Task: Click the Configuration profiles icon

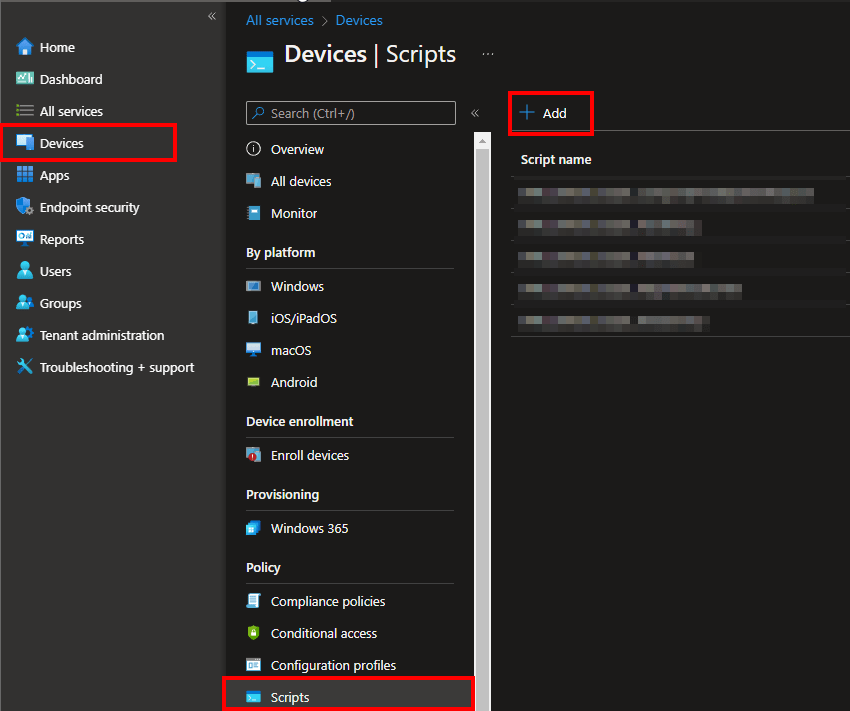Action: click(255, 665)
